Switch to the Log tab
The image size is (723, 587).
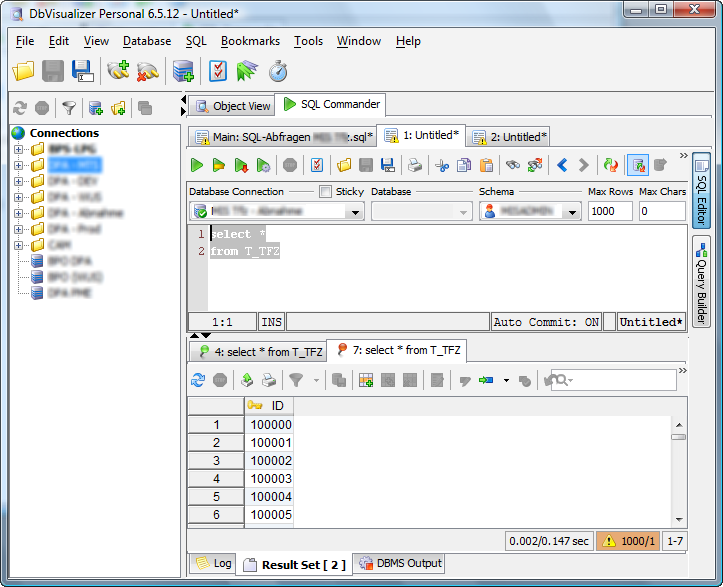coord(213,563)
